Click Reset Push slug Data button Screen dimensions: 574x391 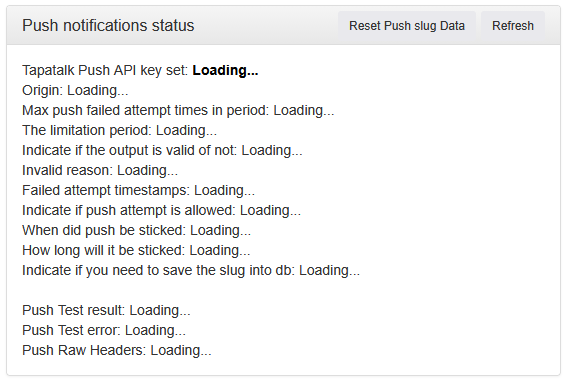(x=407, y=26)
